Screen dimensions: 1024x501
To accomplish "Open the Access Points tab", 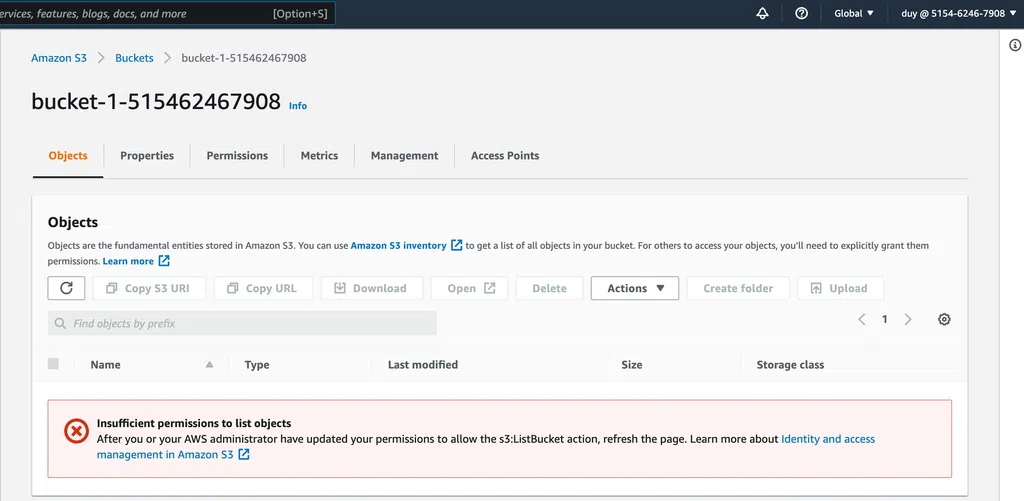I will [505, 155].
